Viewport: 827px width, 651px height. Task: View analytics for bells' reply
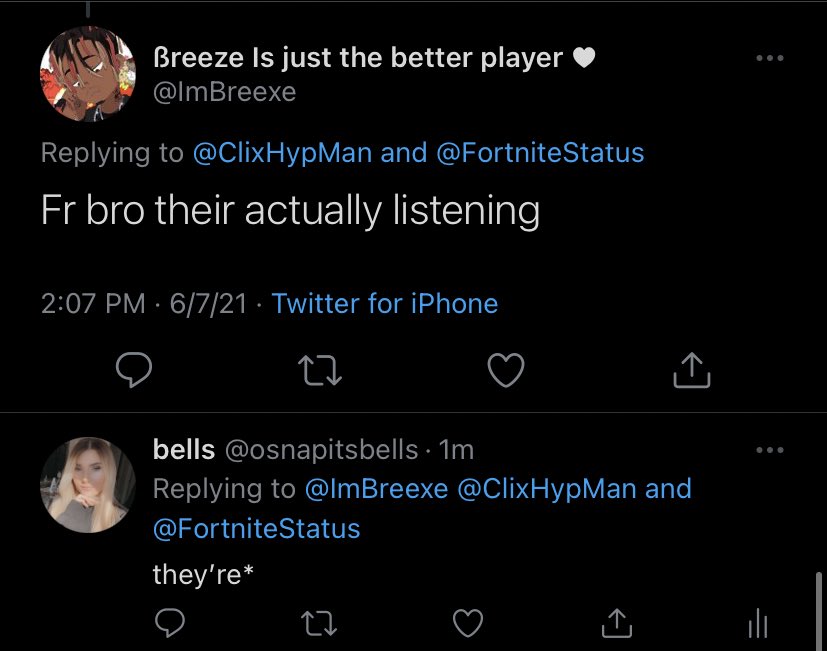click(x=758, y=625)
